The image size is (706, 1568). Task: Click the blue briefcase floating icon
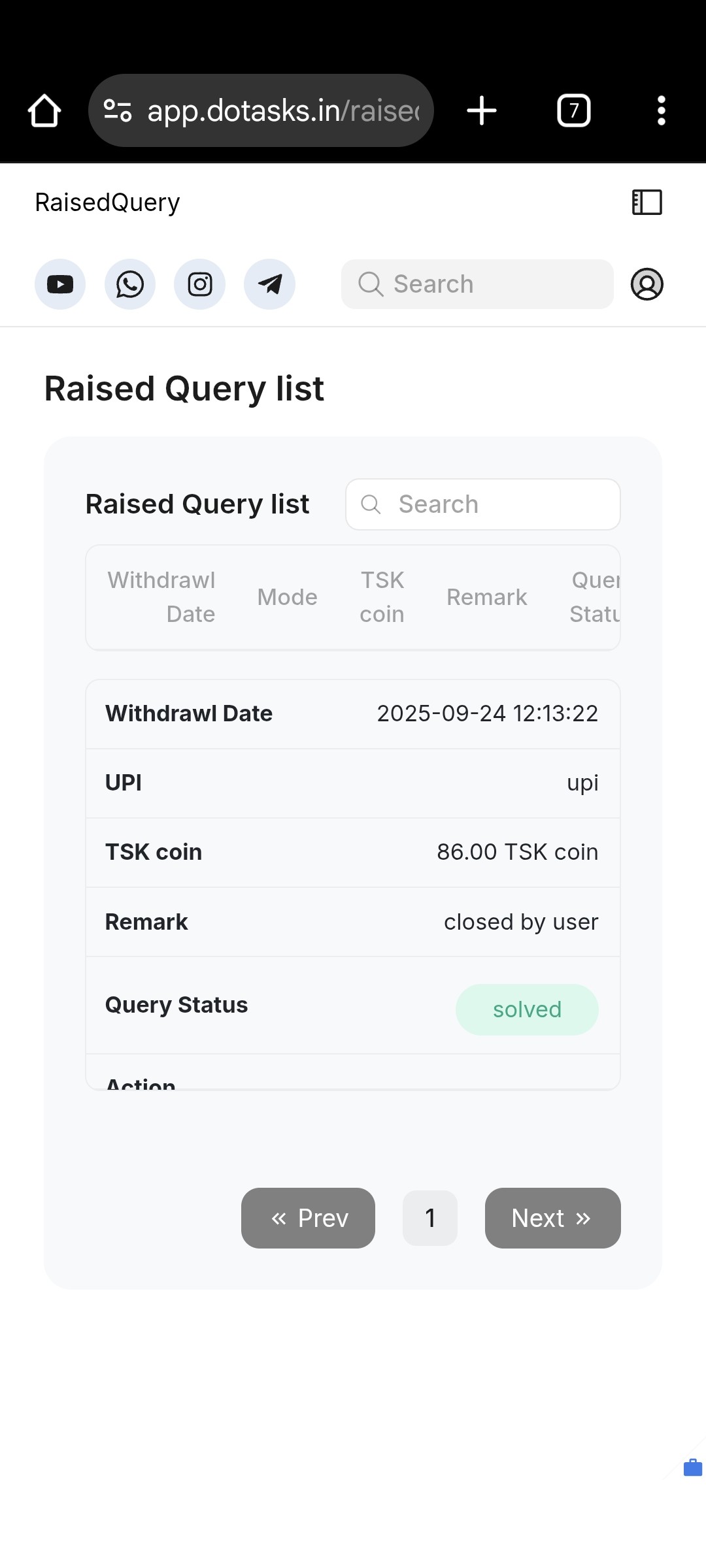point(692,1468)
